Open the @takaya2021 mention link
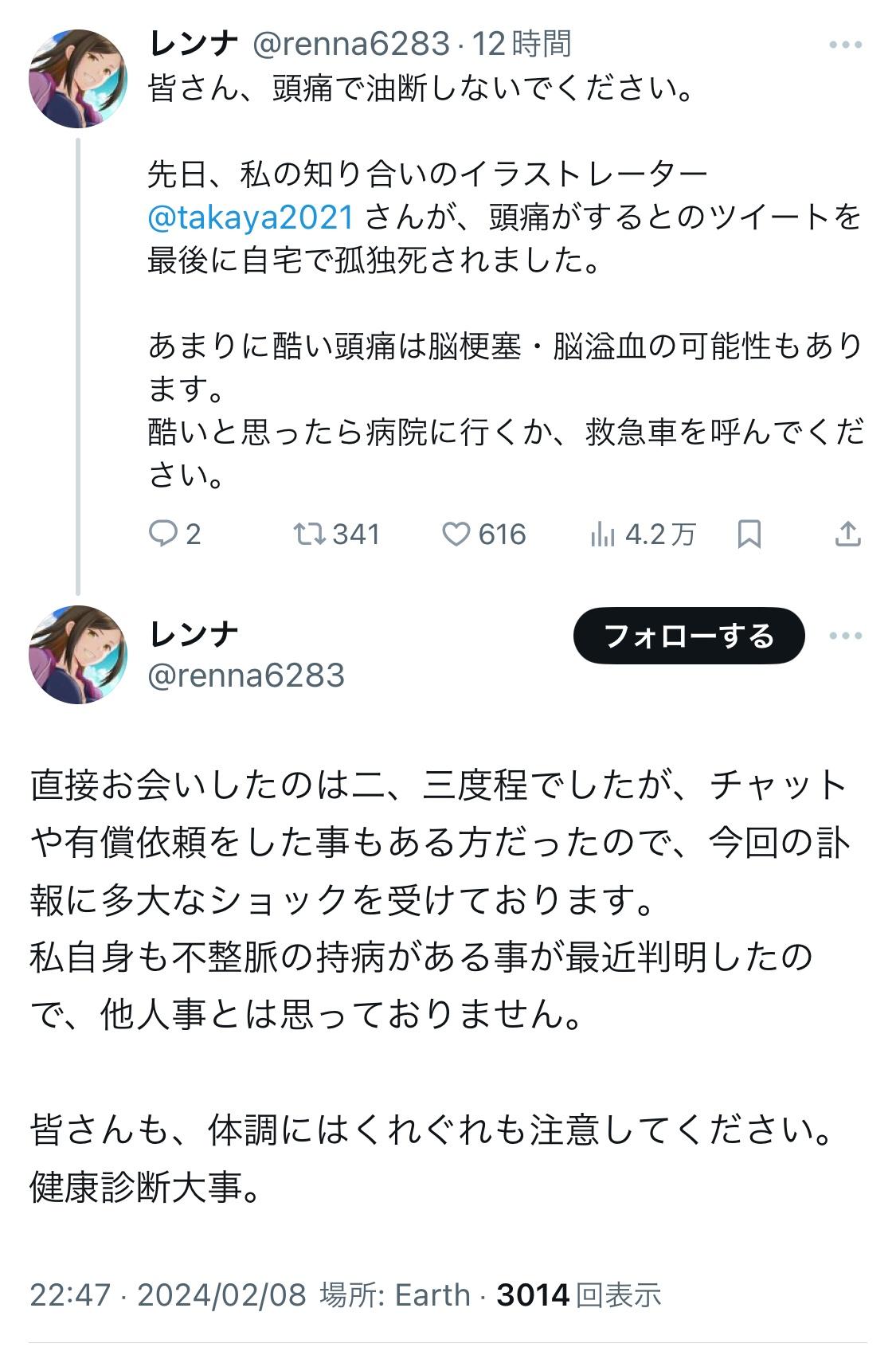The height and width of the screenshot is (1355, 896). pos(251,217)
